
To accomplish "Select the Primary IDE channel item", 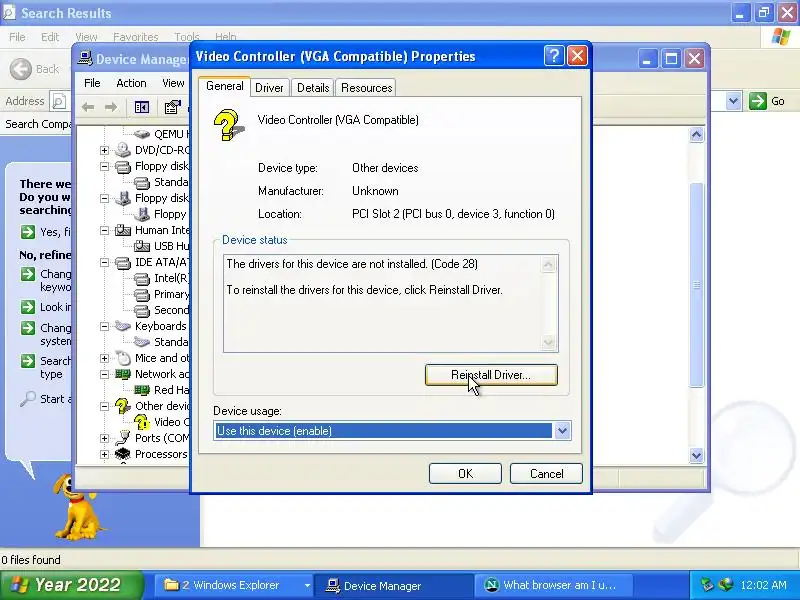I will coord(161,294).
